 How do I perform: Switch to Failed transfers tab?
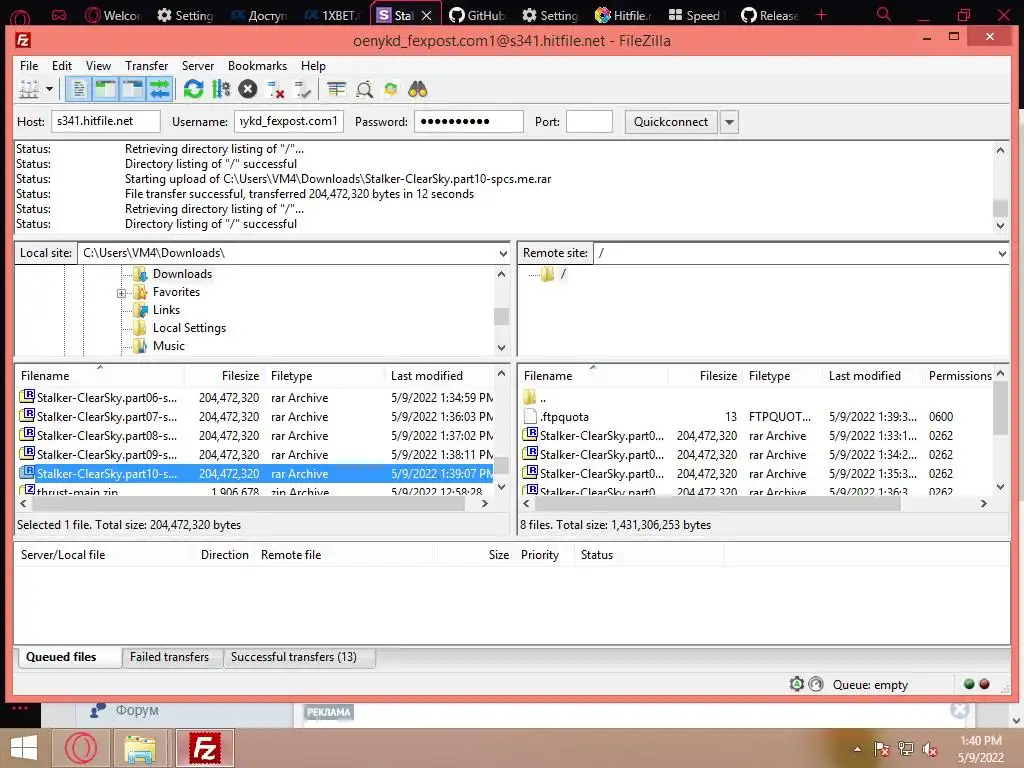[170, 657]
